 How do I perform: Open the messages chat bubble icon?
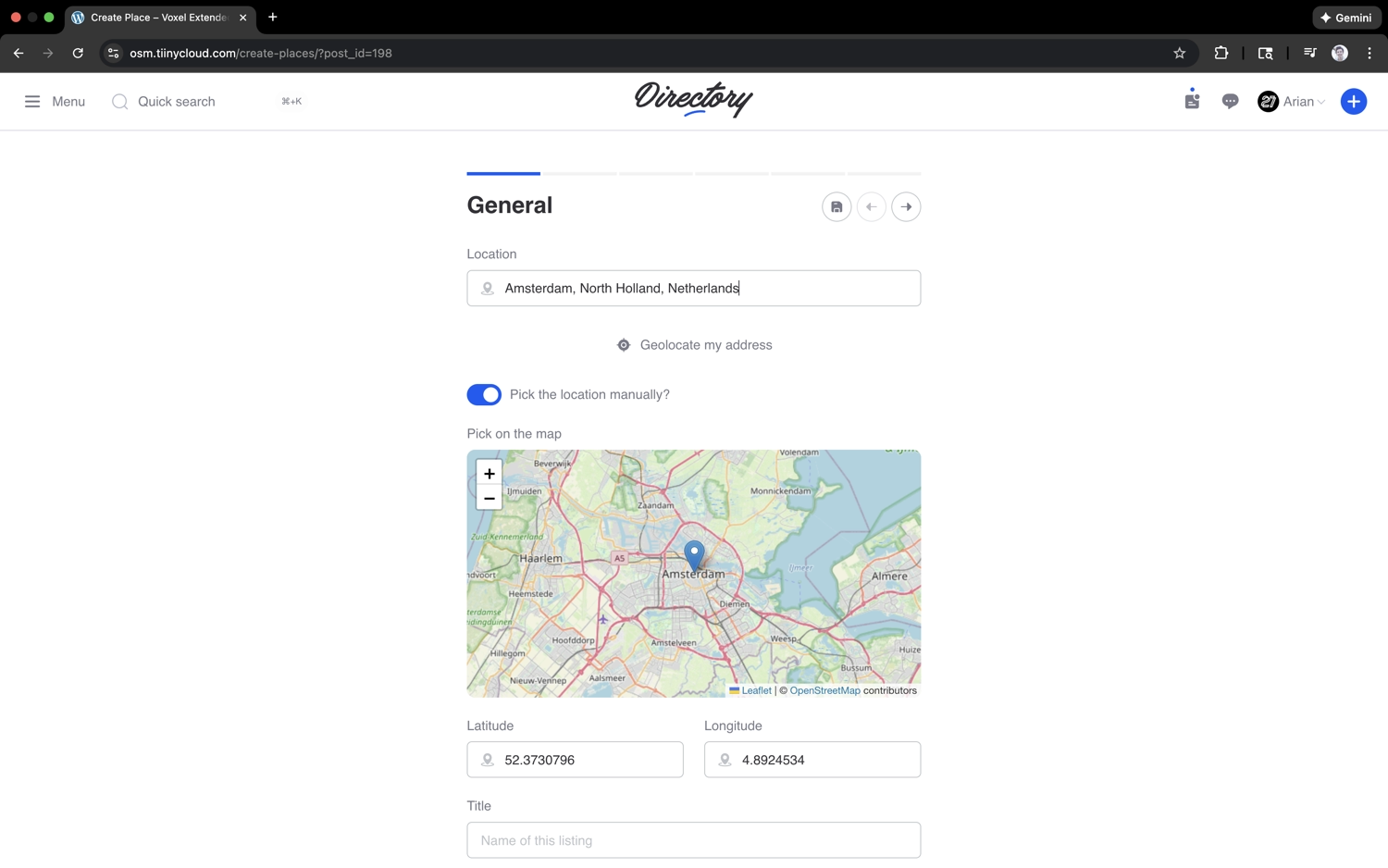point(1230,102)
